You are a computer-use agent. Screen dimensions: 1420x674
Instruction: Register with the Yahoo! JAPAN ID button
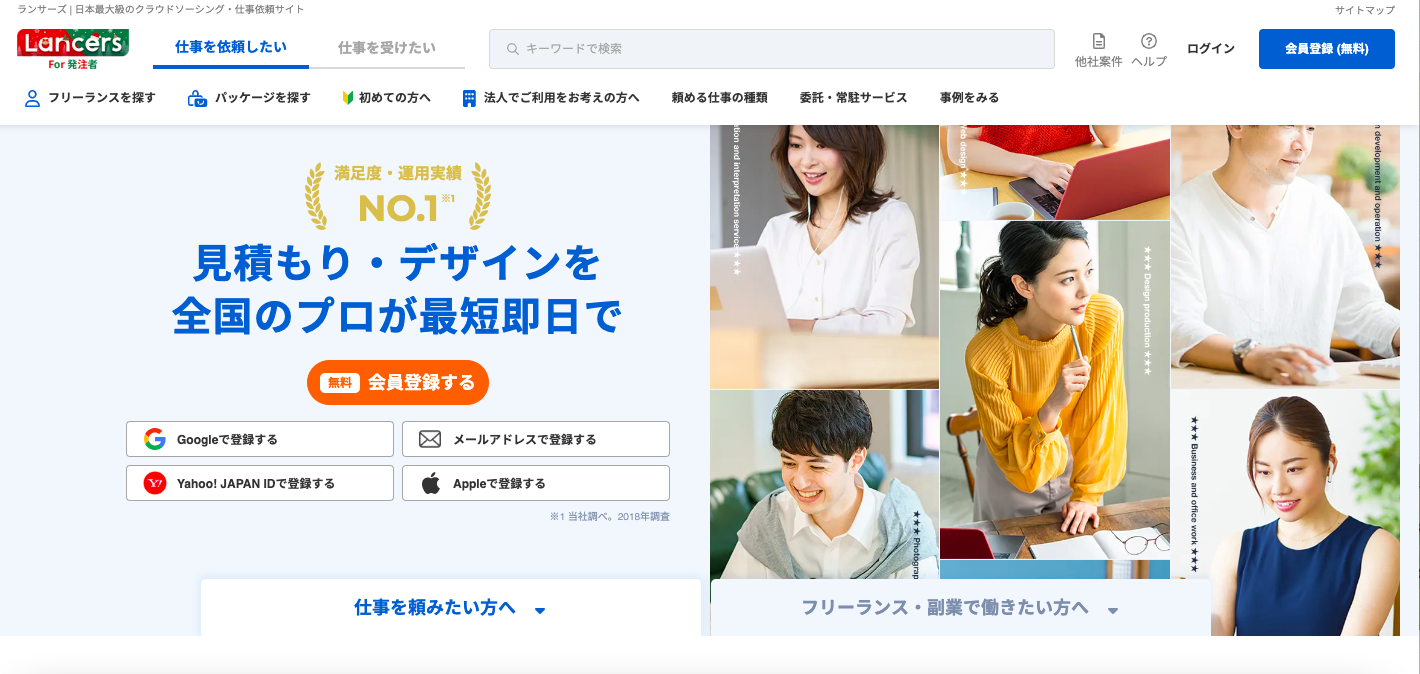[x=260, y=483]
